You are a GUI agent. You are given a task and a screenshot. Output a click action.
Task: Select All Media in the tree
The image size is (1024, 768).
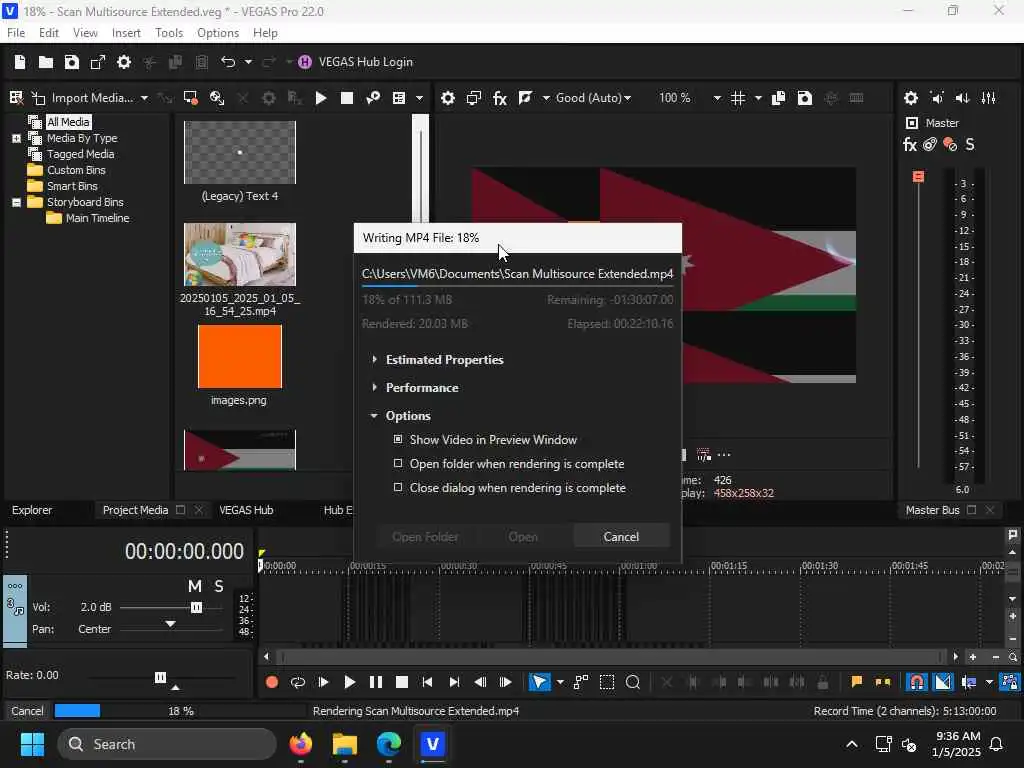[68, 122]
